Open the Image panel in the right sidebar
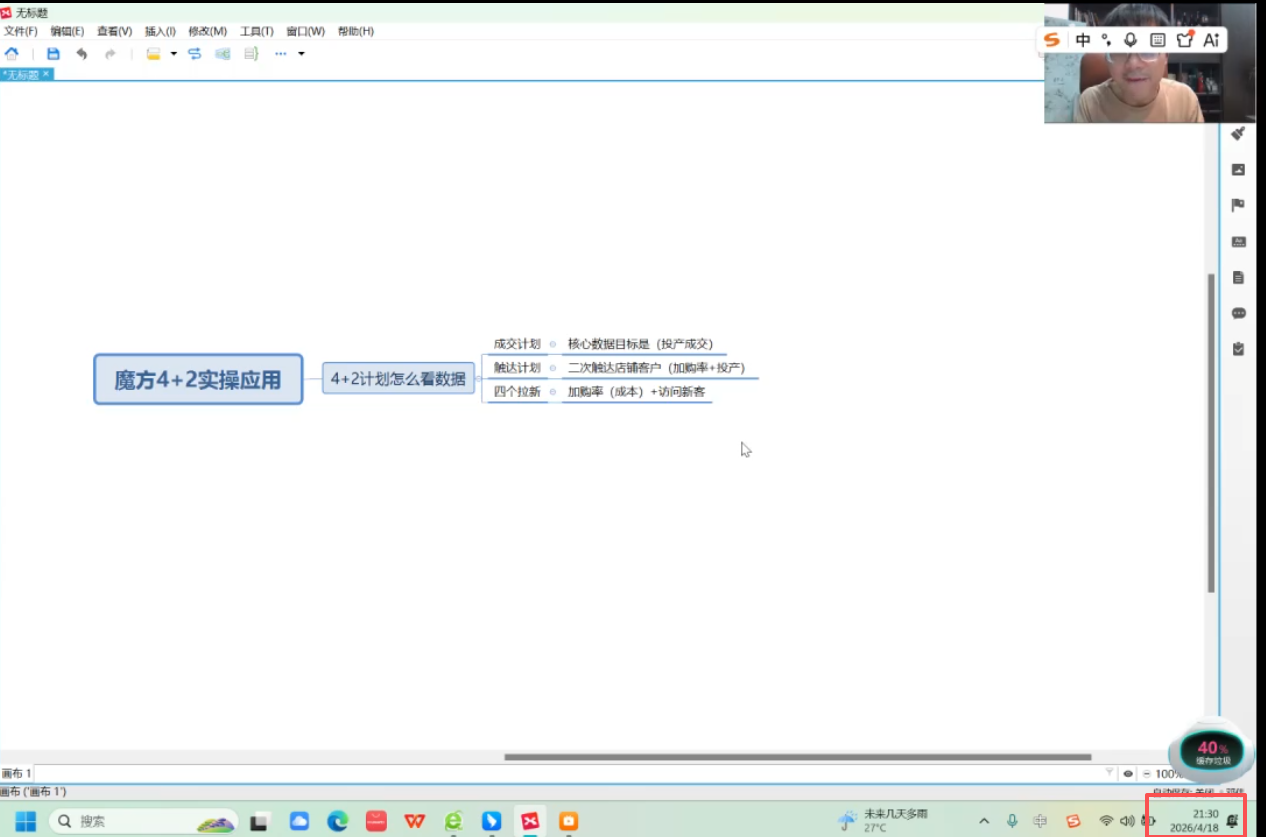 click(1238, 170)
